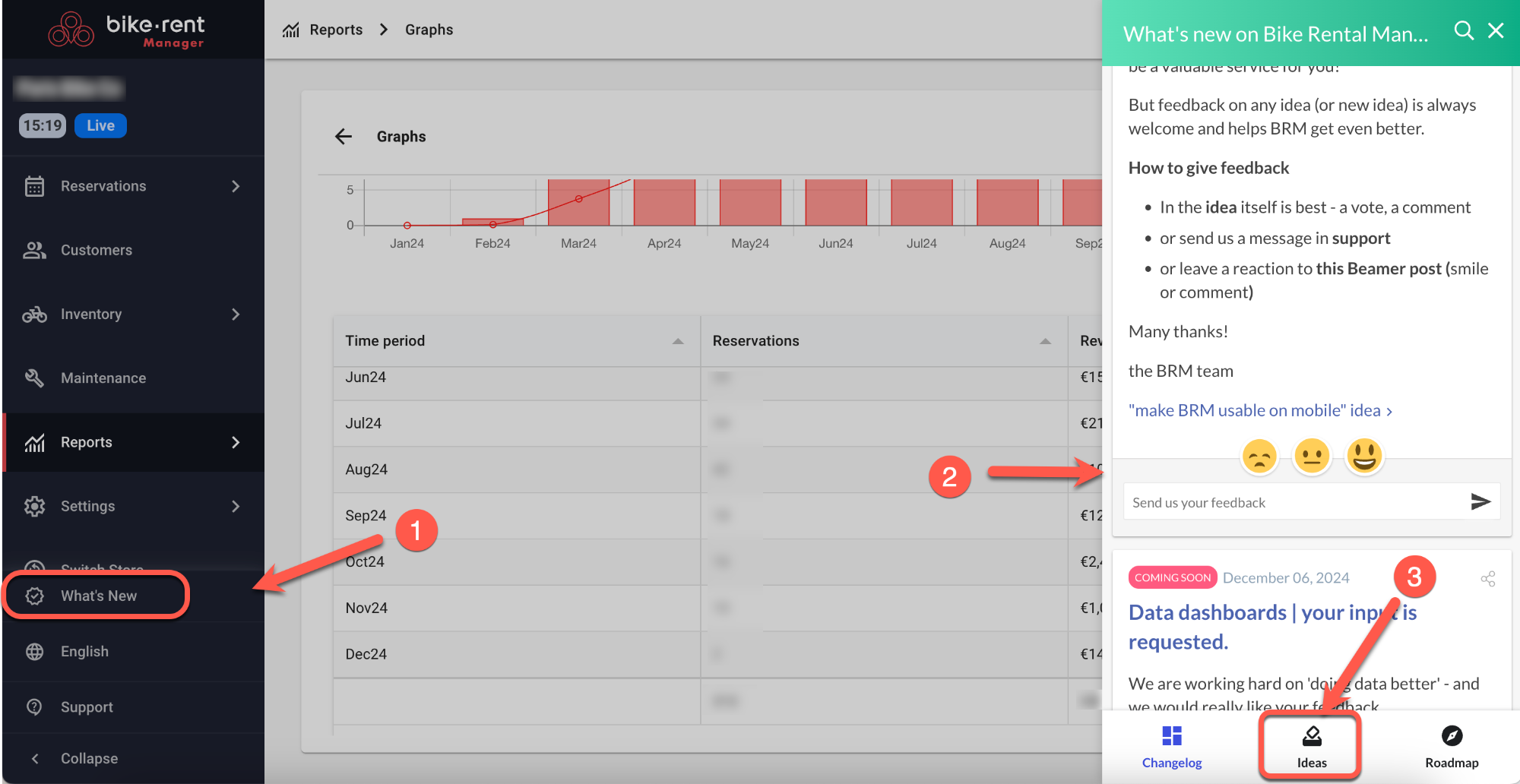
Task: Go back using the Graphs back arrow
Action: coord(344,137)
